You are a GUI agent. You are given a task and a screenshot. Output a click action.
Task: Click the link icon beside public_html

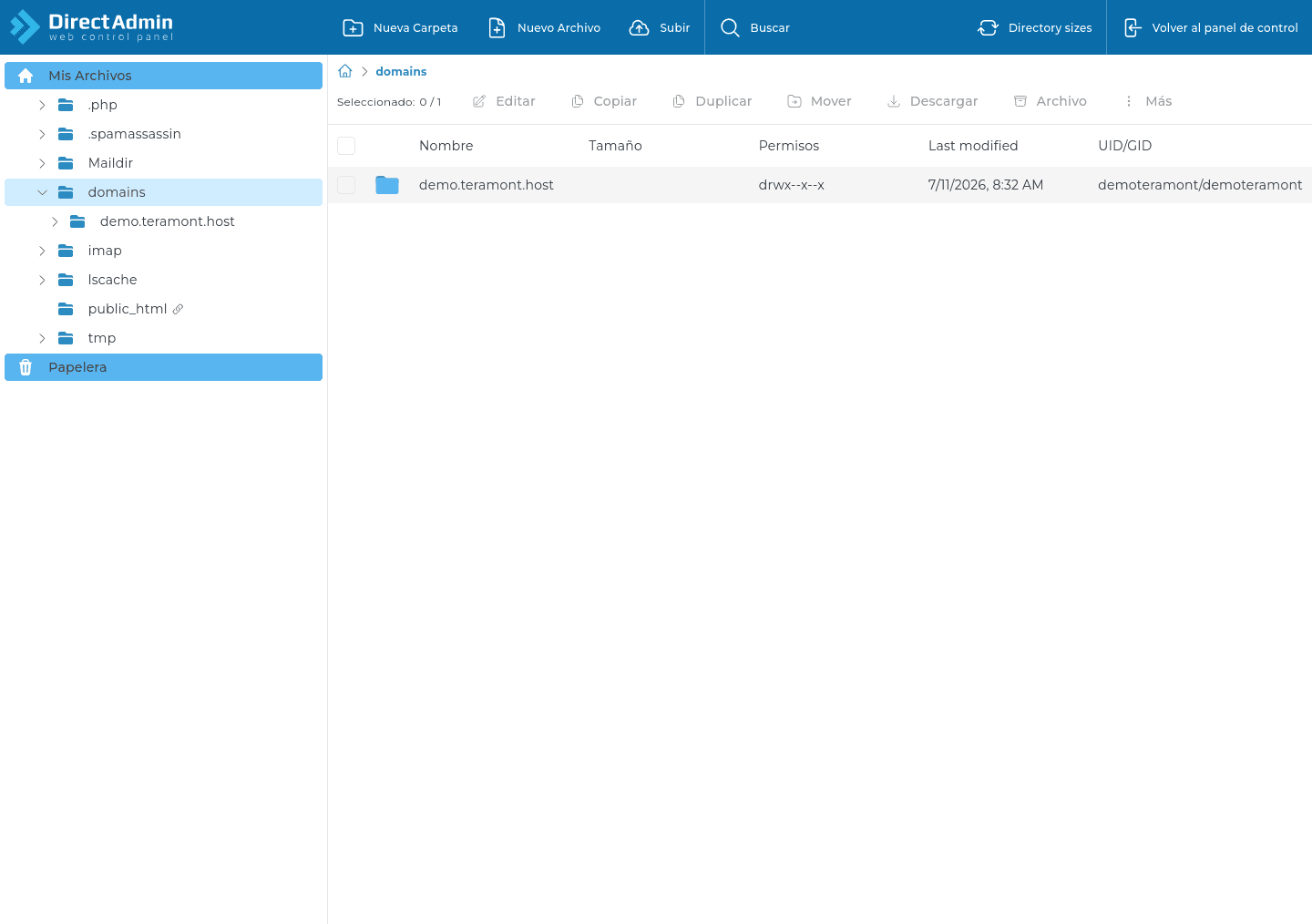(178, 309)
